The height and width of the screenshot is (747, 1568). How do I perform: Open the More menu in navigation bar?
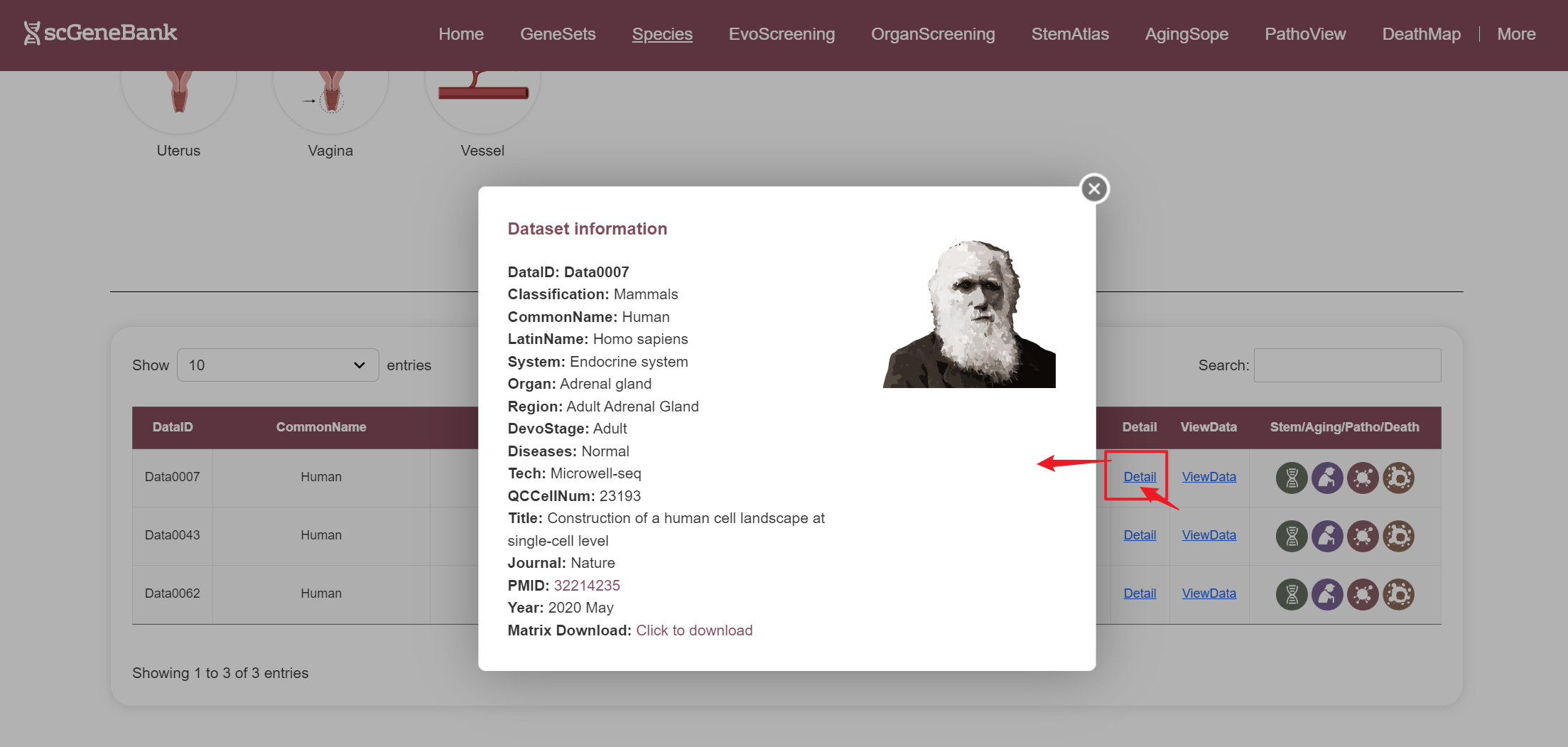[x=1515, y=34]
